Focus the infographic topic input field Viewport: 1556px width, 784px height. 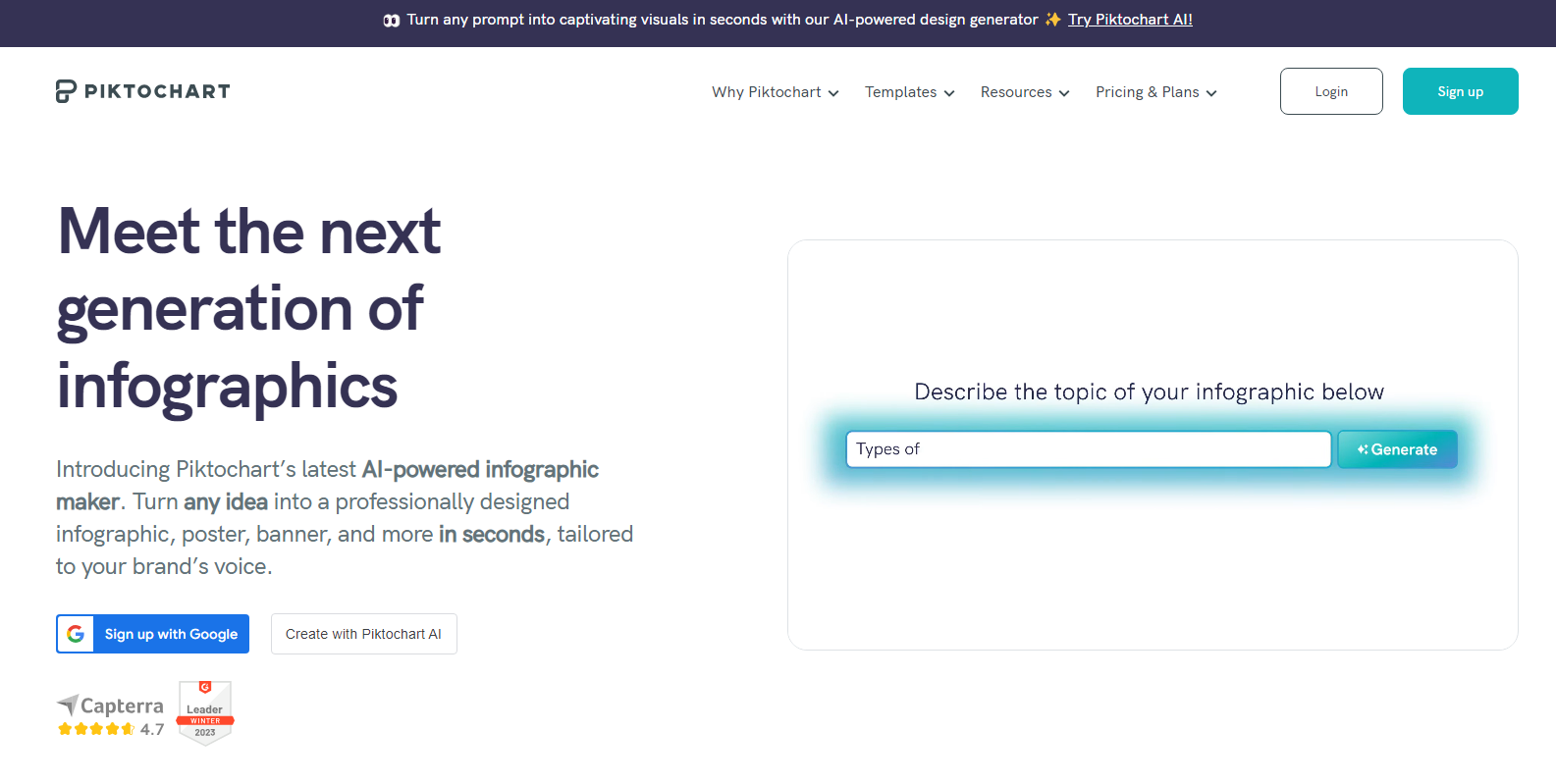(1089, 449)
